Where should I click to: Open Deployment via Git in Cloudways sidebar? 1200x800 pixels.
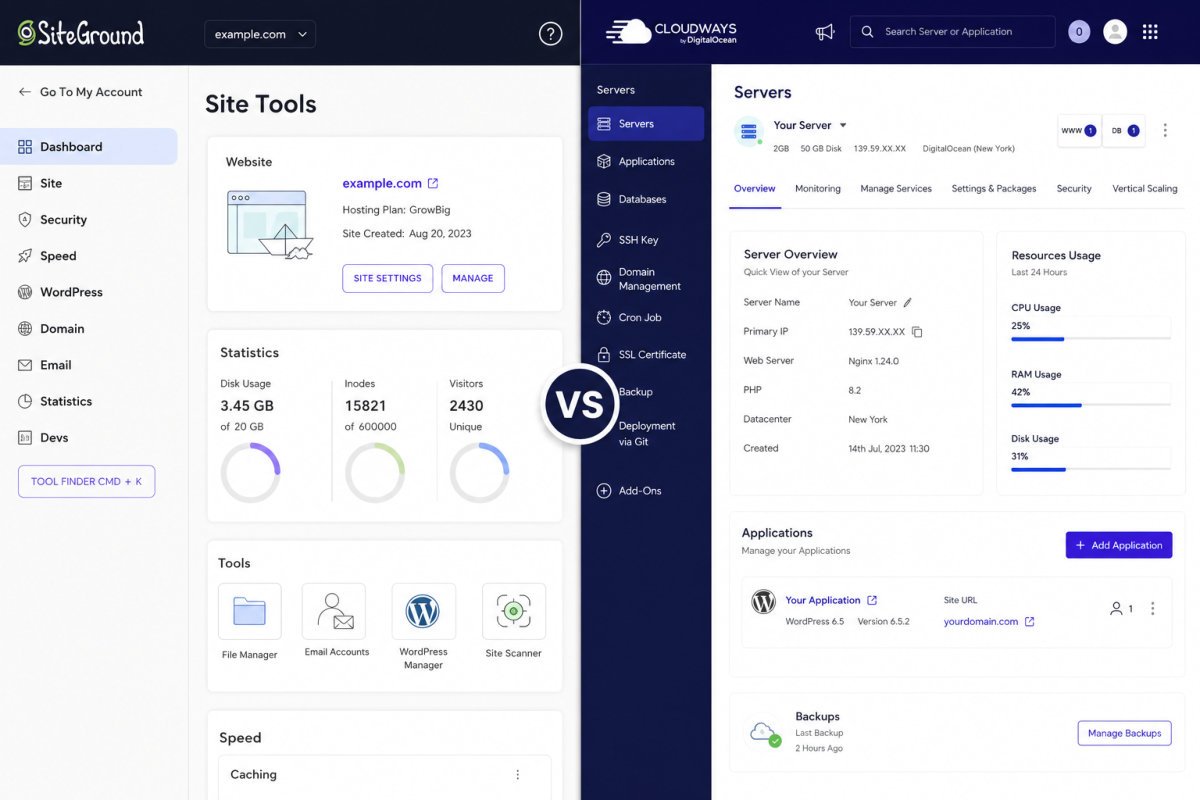point(646,433)
